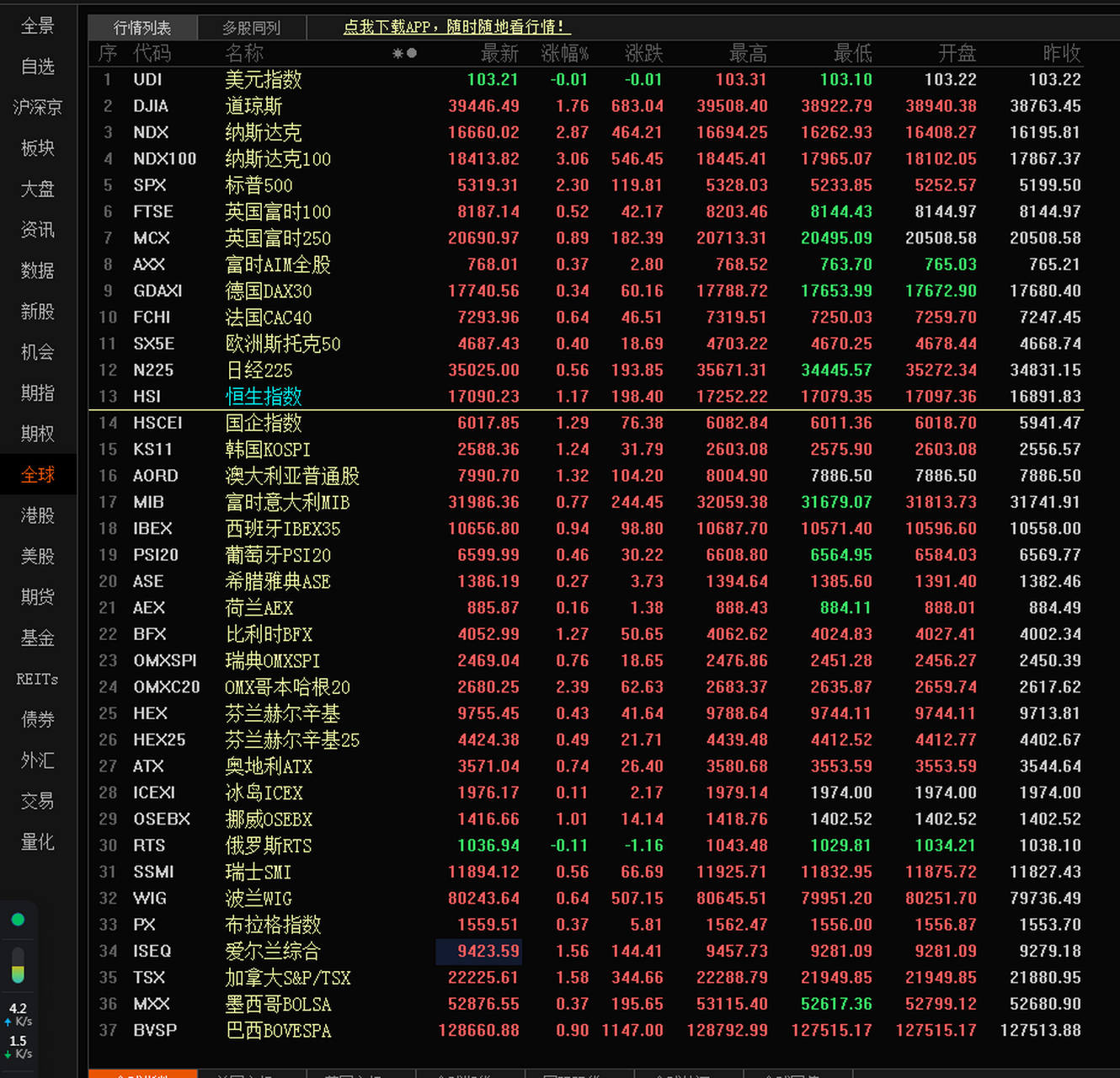
Task: Open 资讯 in the left sidebar
Action: point(38,230)
